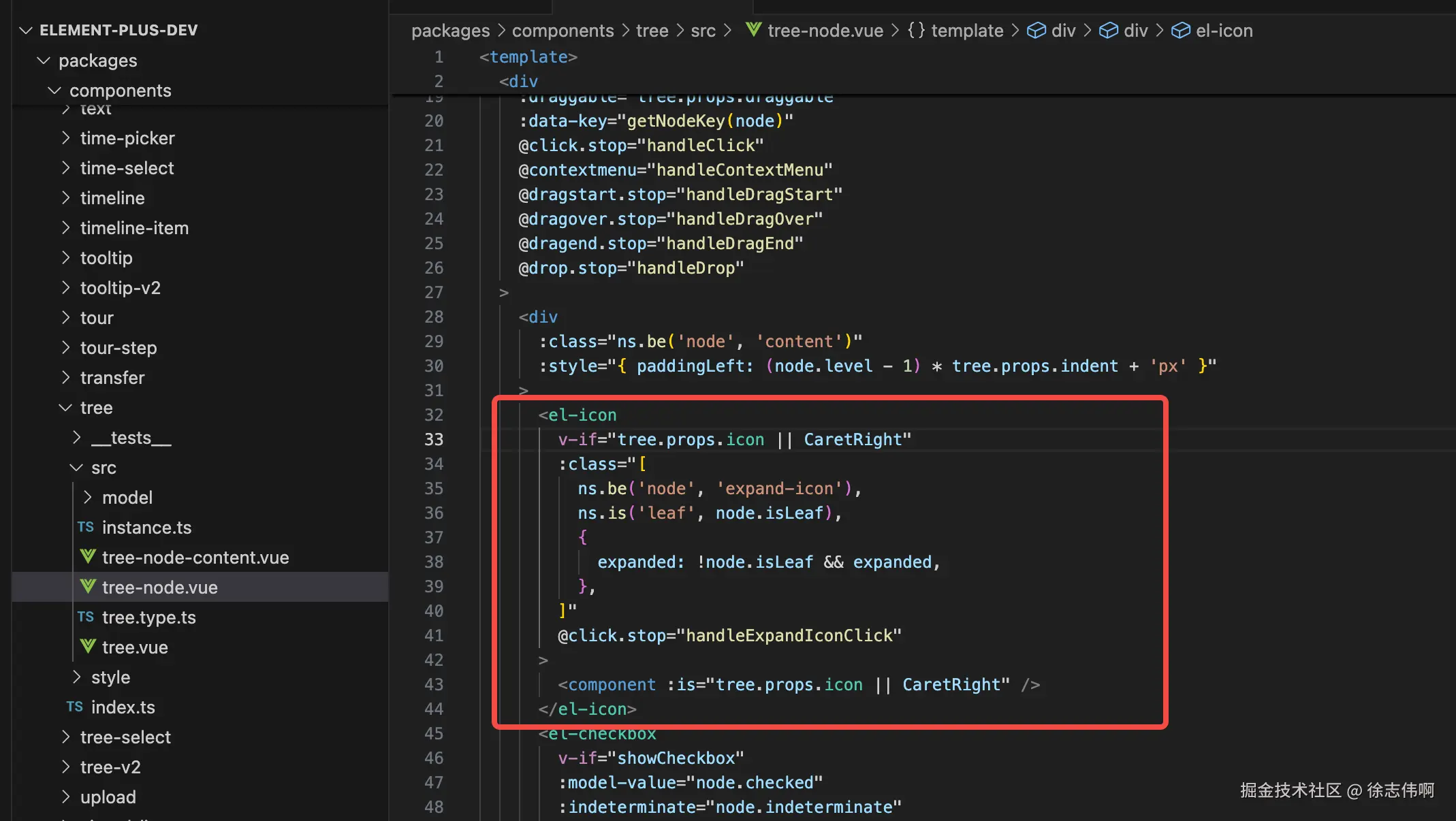1456x821 pixels.
Task: Expand the __tests__ folder
Action: tap(77, 438)
